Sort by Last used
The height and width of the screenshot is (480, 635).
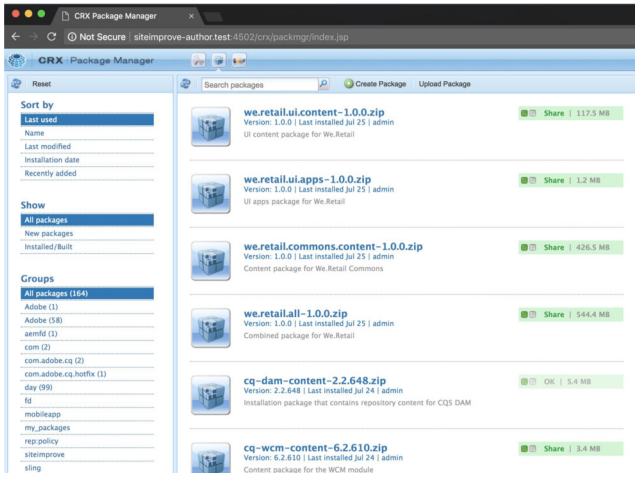[87, 119]
